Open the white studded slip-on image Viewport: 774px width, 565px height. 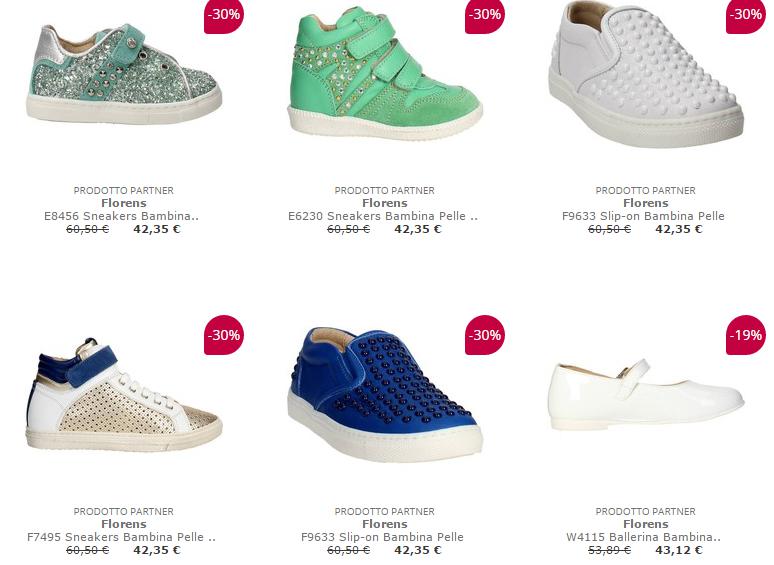(x=646, y=74)
